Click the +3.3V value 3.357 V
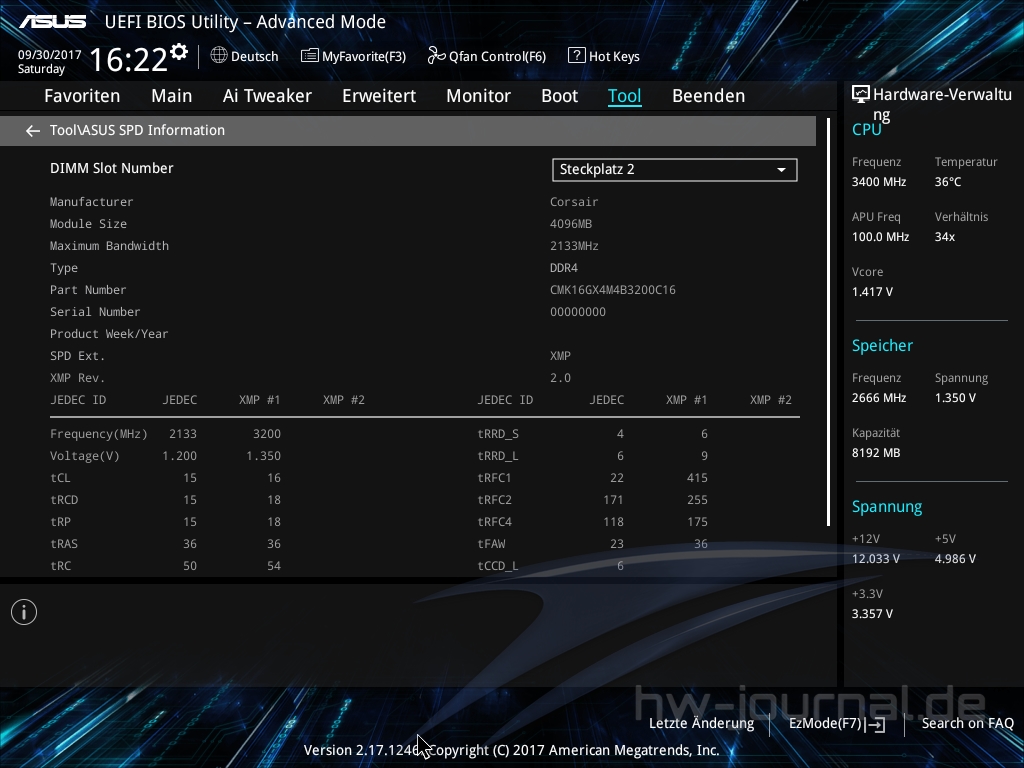 click(x=872, y=614)
